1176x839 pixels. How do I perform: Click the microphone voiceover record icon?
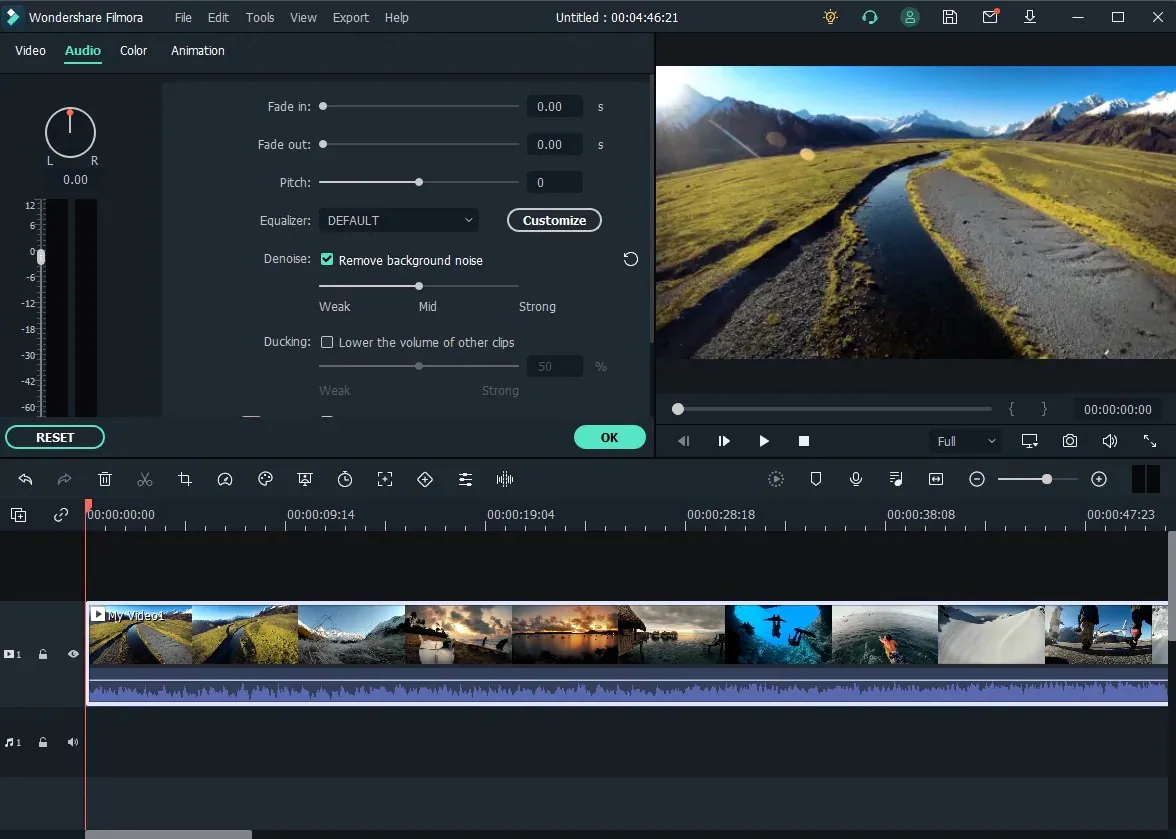tap(856, 480)
